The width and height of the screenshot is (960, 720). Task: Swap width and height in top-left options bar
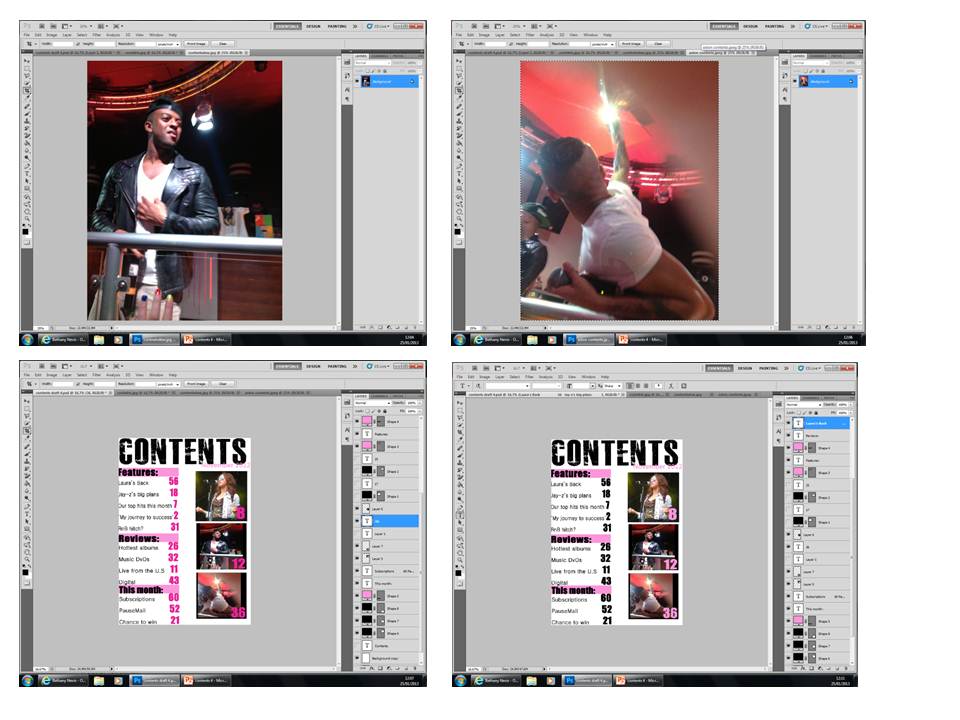coord(78,44)
